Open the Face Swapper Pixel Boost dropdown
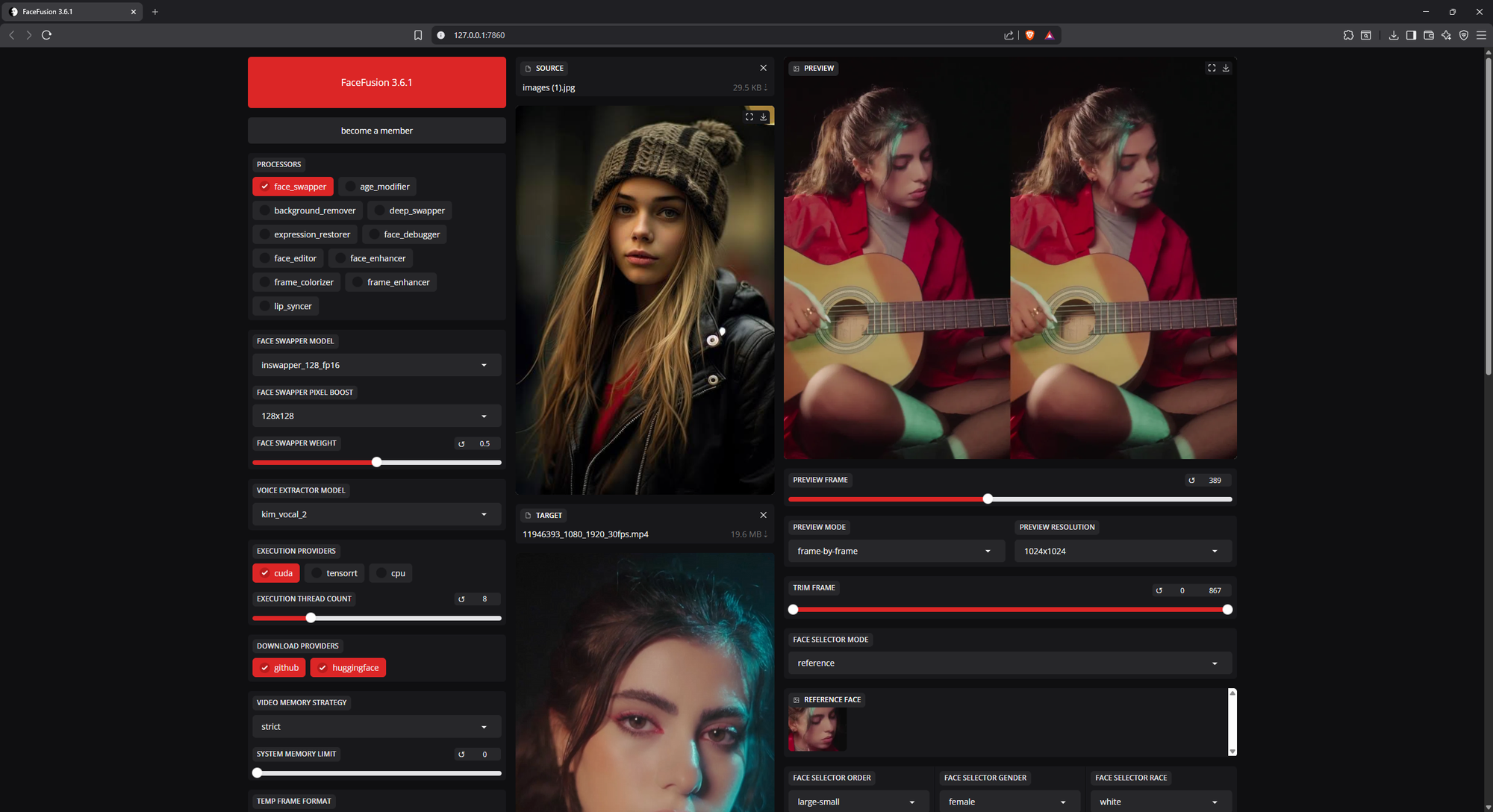This screenshot has height=812, width=1493. pyautogui.click(x=376, y=416)
